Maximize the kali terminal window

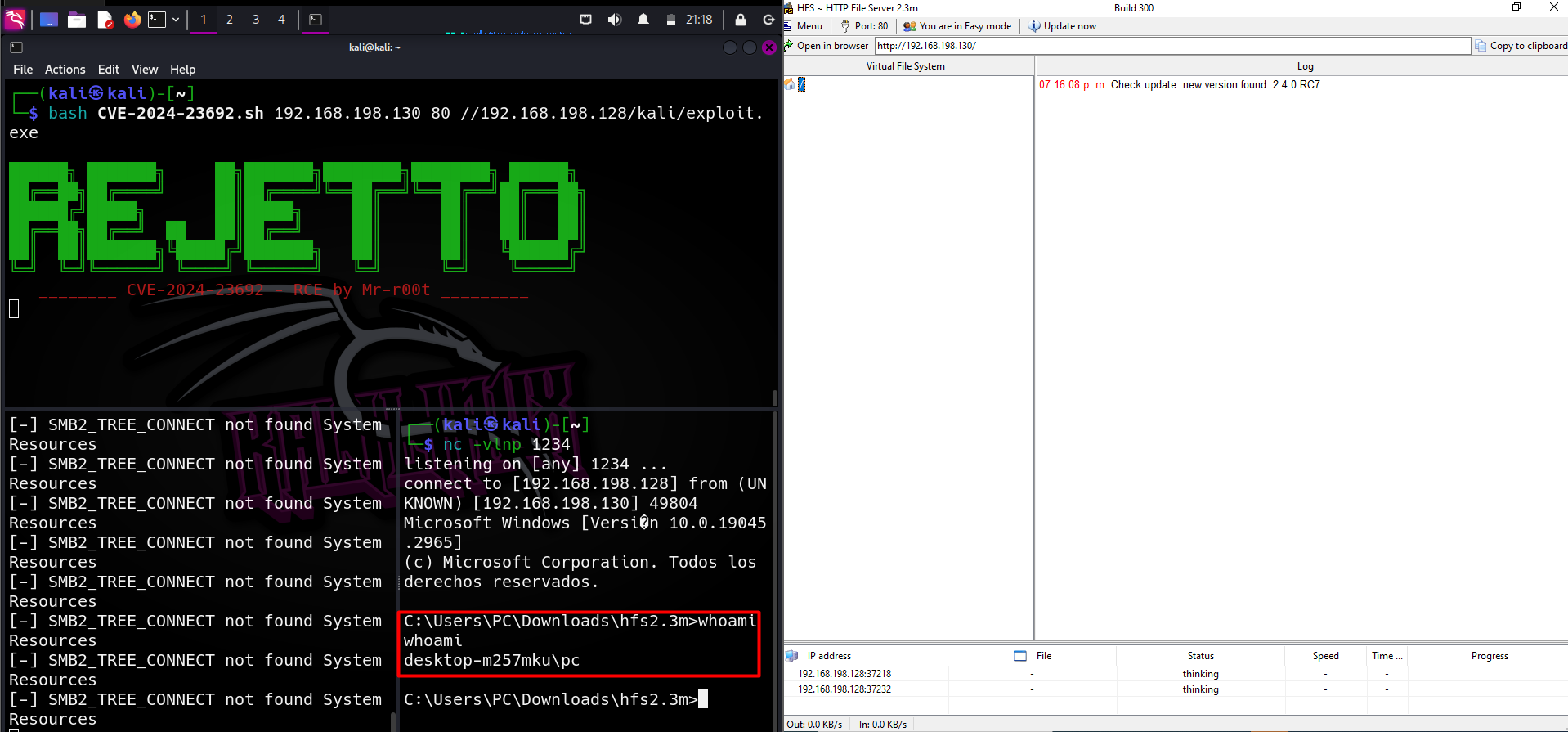750,47
